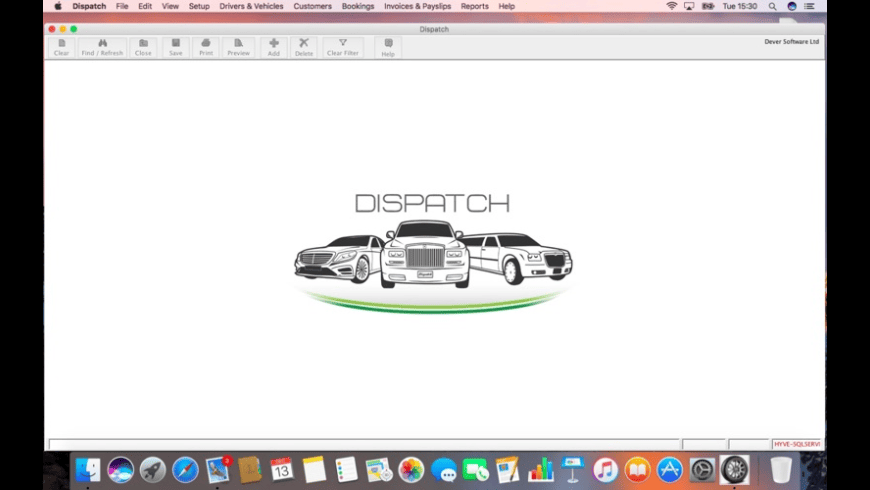This screenshot has height=490, width=870.
Task: Open the Bookings menu
Action: pos(358,6)
